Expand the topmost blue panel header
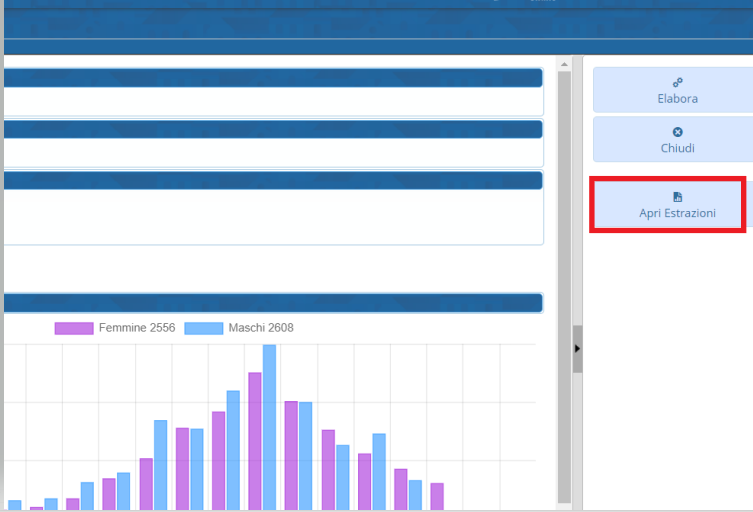The height and width of the screenshot is (512, 753). tap(272, 78)
